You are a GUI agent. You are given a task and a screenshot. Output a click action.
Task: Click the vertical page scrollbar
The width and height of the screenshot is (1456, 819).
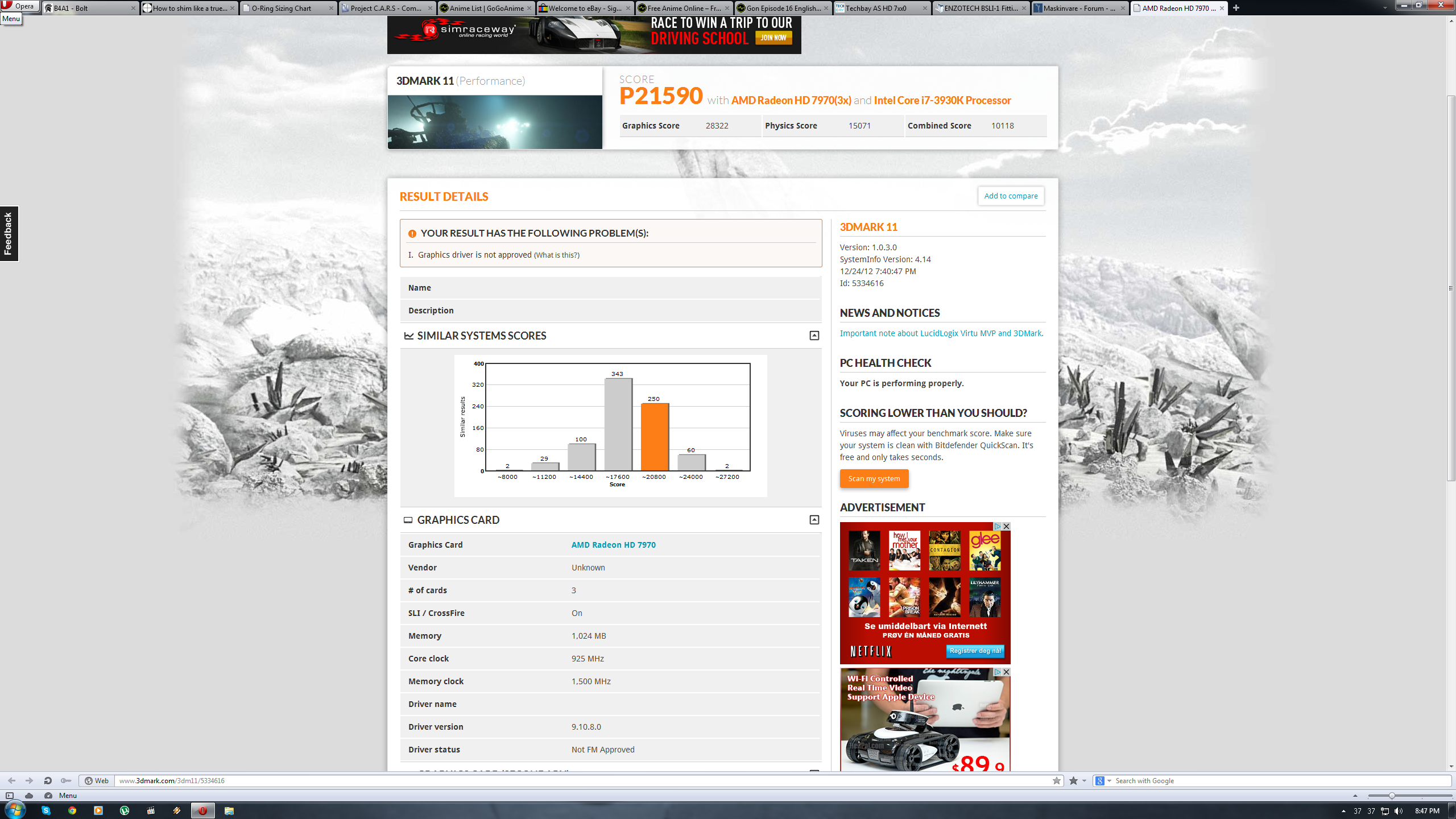[x=1451, y=289]
